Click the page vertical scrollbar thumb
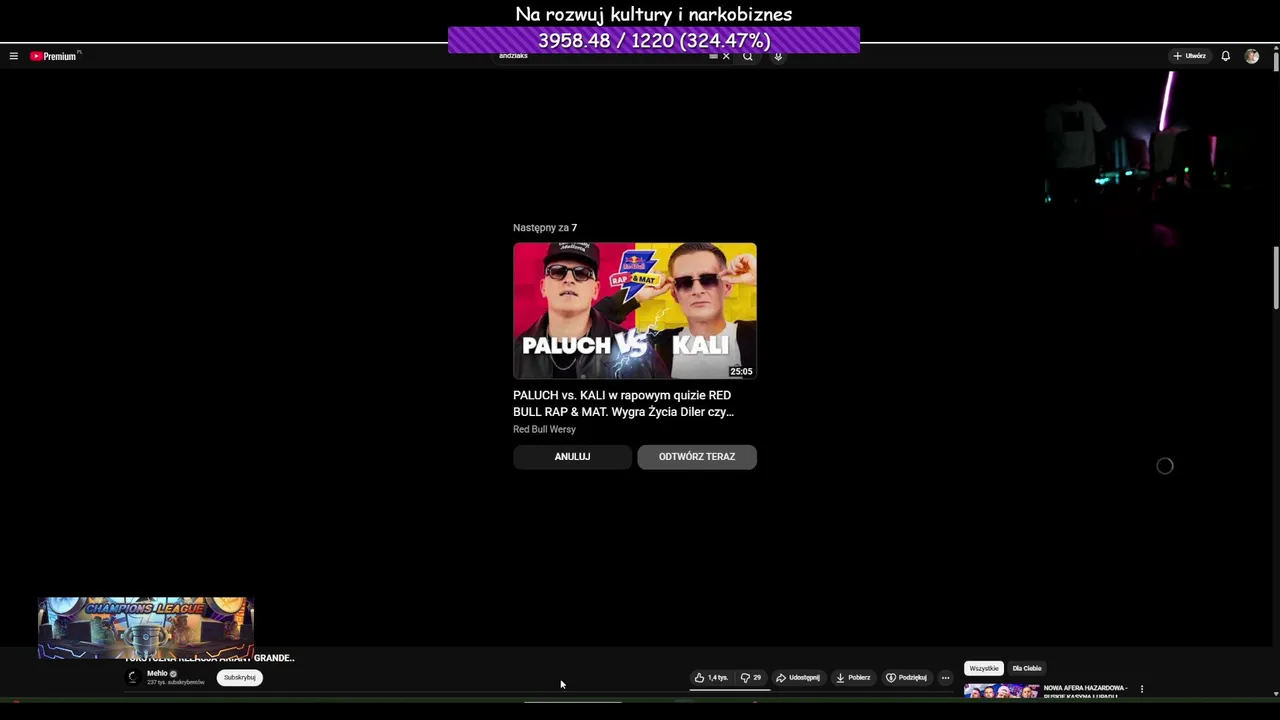Viewport: 1280px width, 720px height. [1276, 277]
